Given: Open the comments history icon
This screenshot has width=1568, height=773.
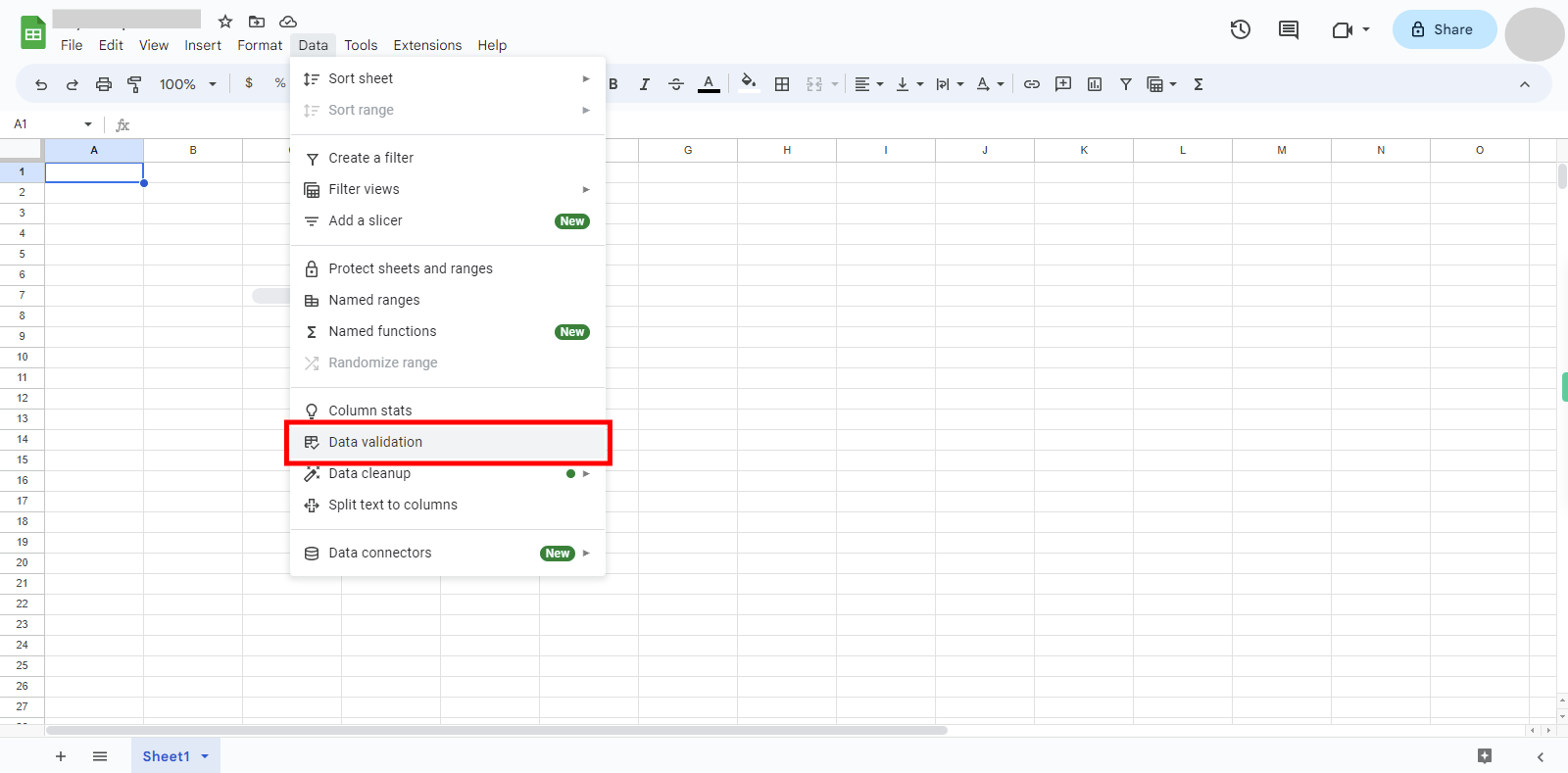Looking at the screenshot, I should (x=1289, y=29).
